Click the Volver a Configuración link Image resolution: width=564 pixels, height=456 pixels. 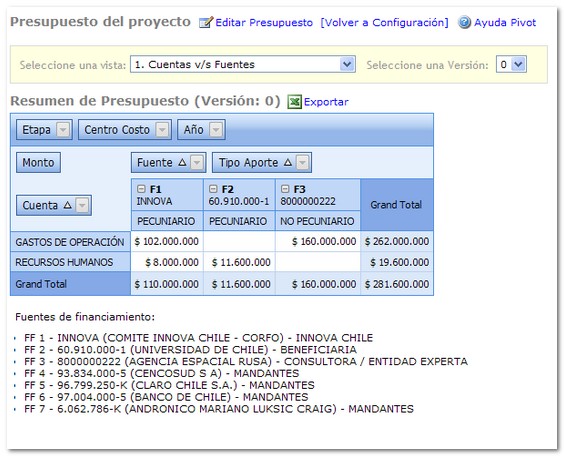385,22
